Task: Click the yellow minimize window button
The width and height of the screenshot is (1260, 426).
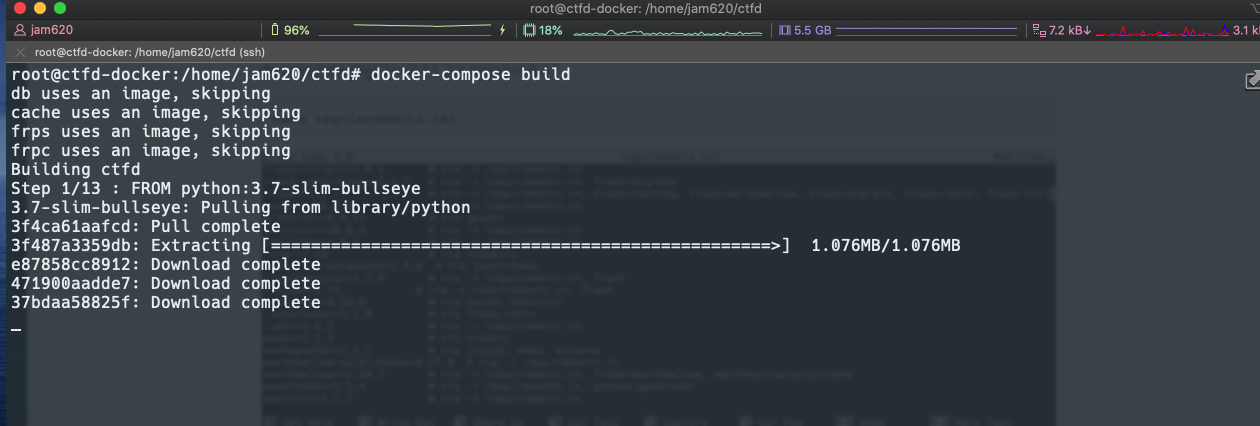Action: point(39,8)
